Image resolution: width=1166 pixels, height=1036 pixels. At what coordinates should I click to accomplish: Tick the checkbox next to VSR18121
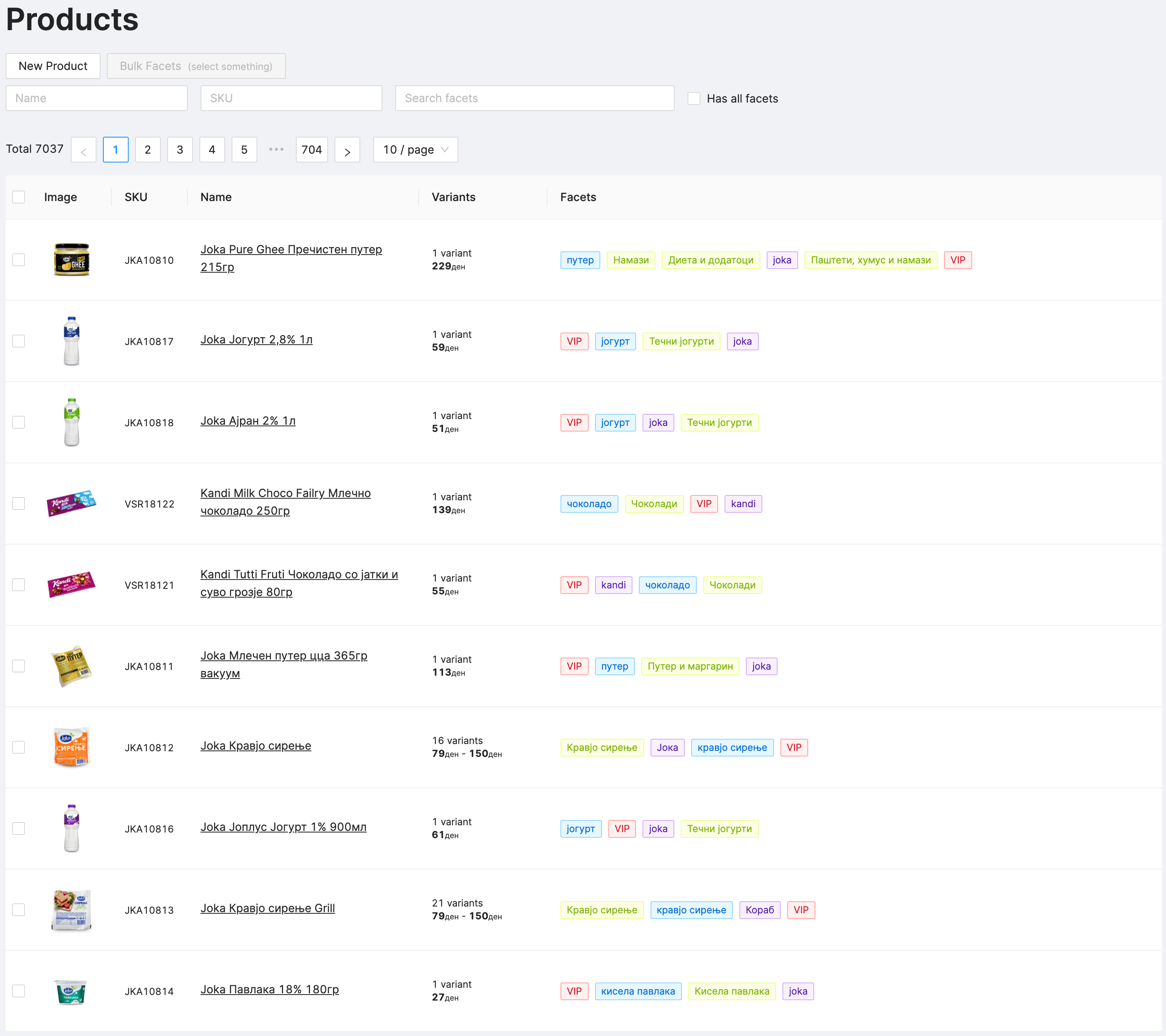pos(18,584)
